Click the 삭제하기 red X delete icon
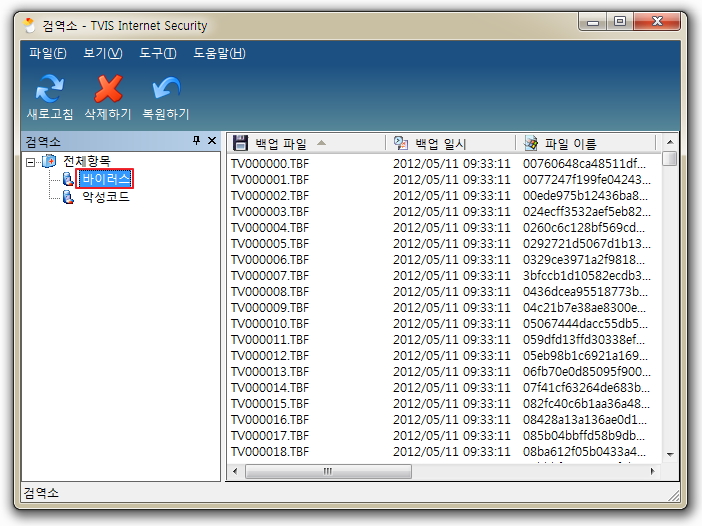Viewport: 702px width, 526px height. [x=108, y=89]
